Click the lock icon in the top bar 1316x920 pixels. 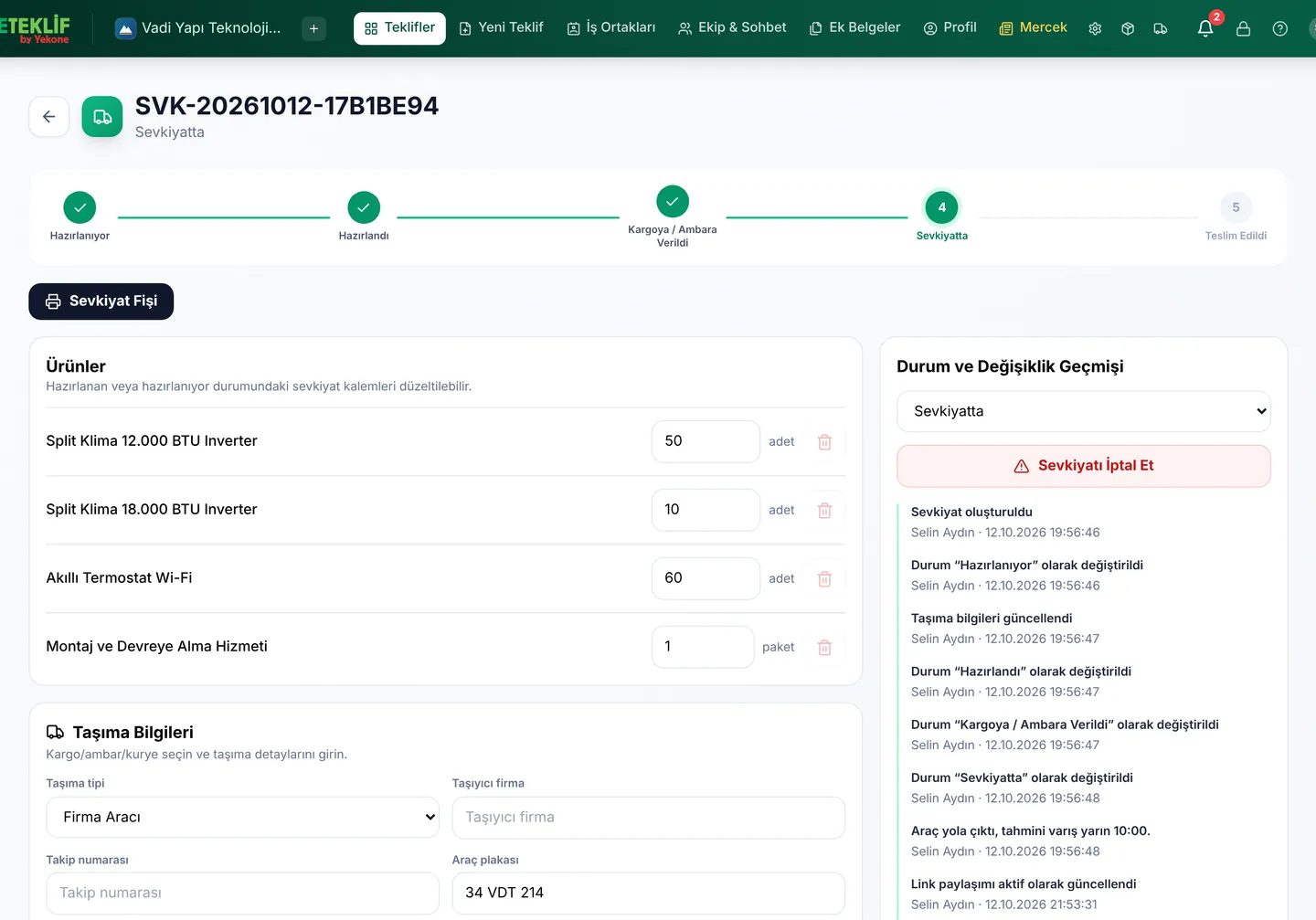click(x=1243, y=28)
